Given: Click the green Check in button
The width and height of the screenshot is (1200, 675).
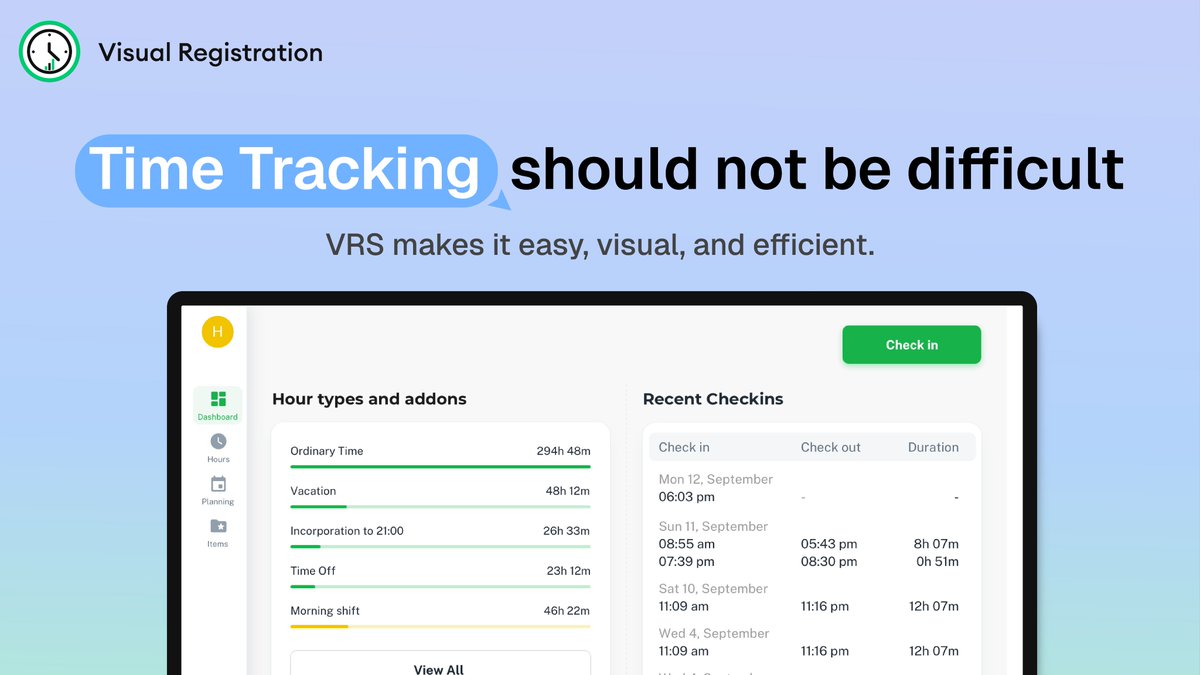Looking at the screenshot, I should click(911, 345).
